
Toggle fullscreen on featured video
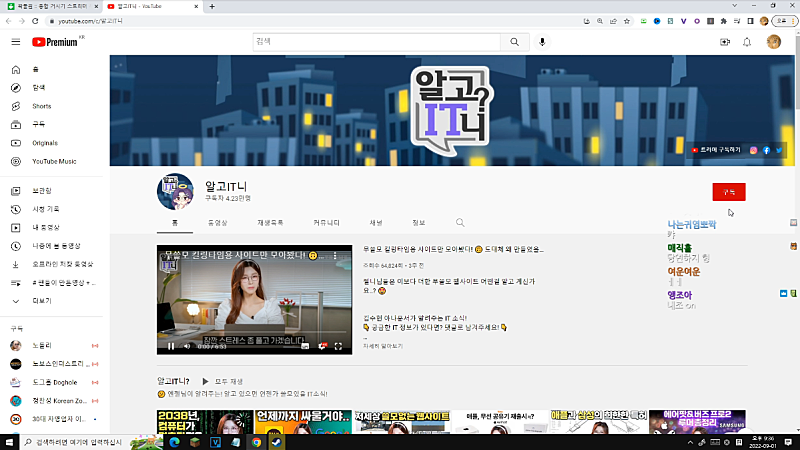point(338,346)
